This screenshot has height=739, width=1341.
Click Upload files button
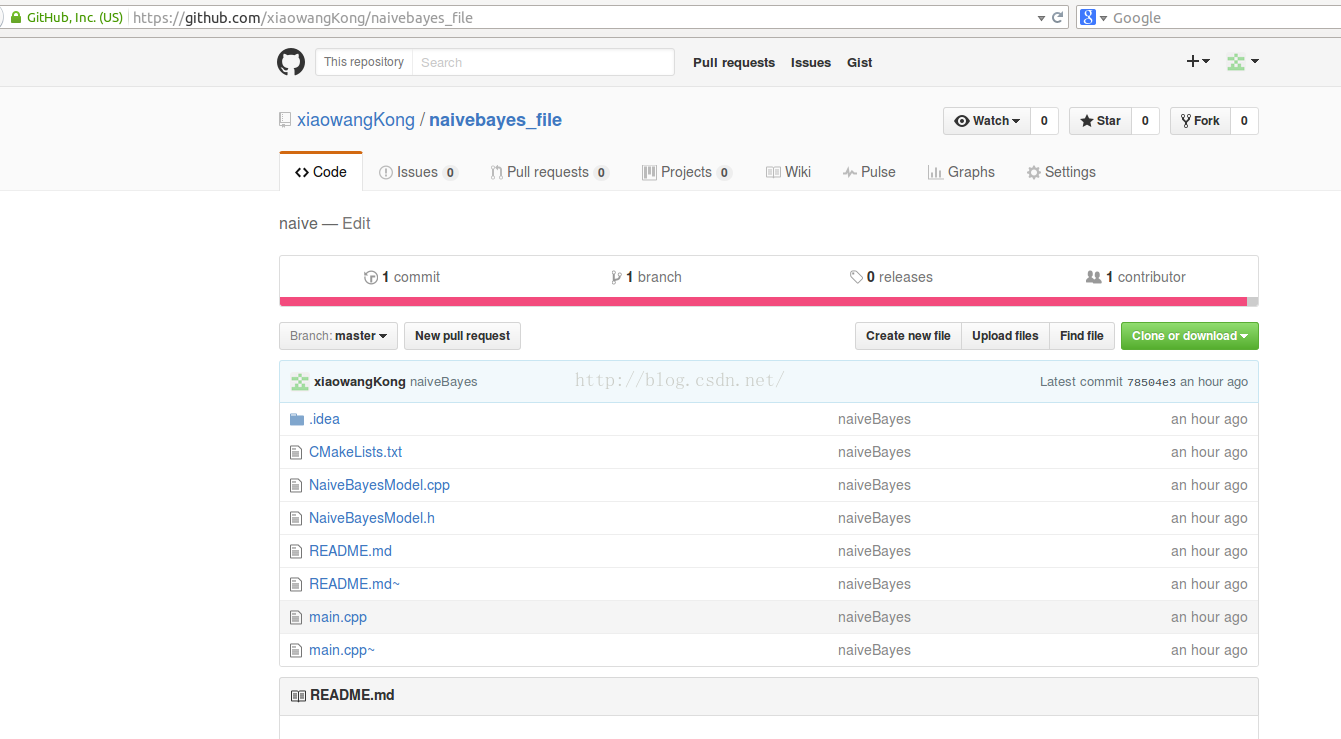click(x=1005, y=336)
